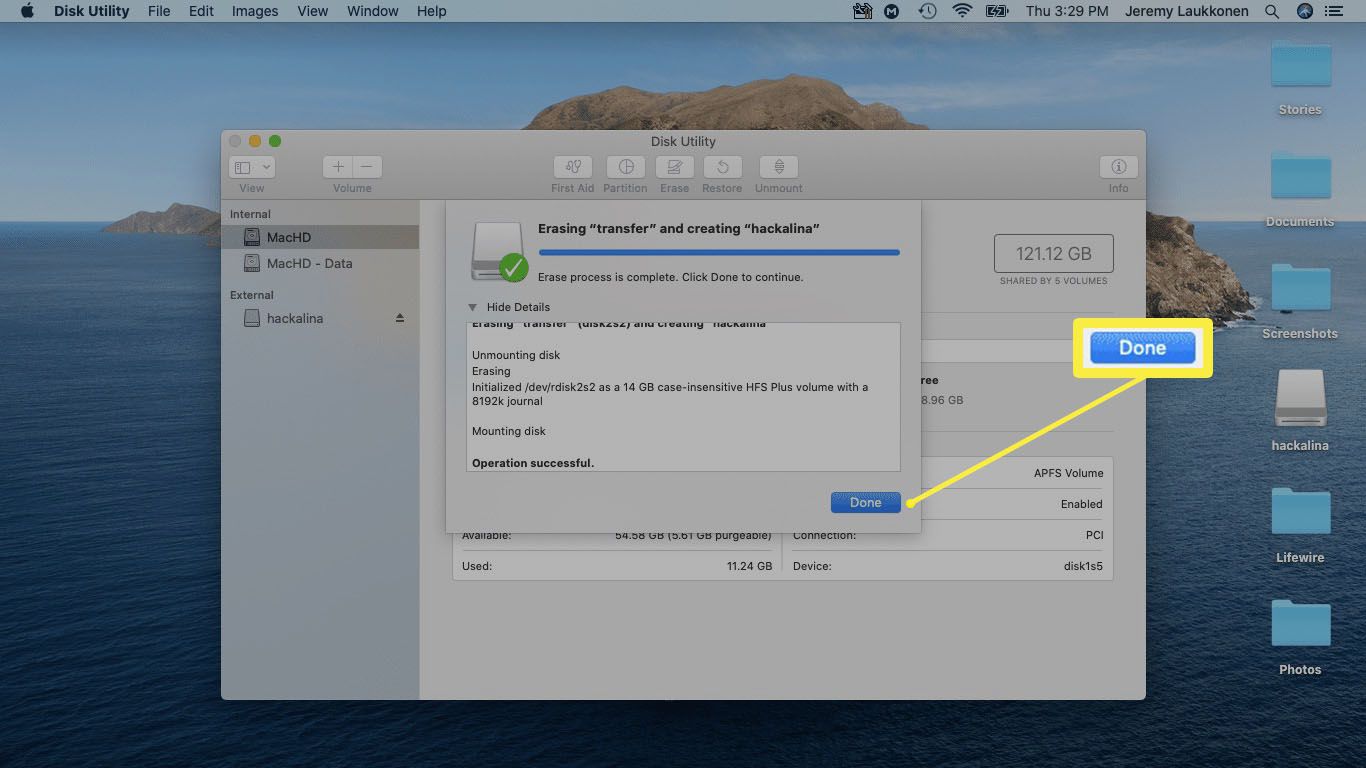Open the Apple menu

[27, 11]
